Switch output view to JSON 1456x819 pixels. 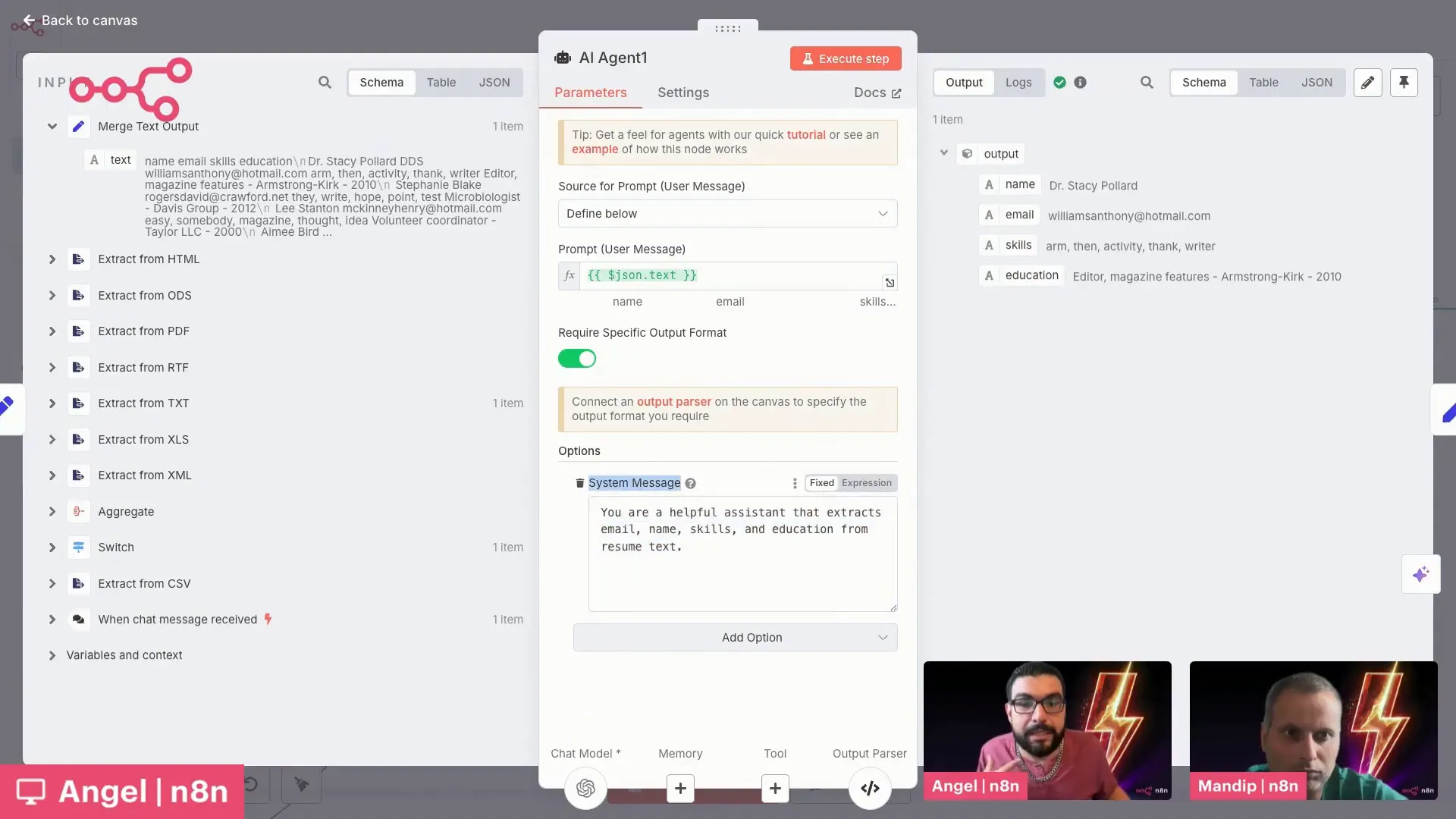coord(1316,83)
